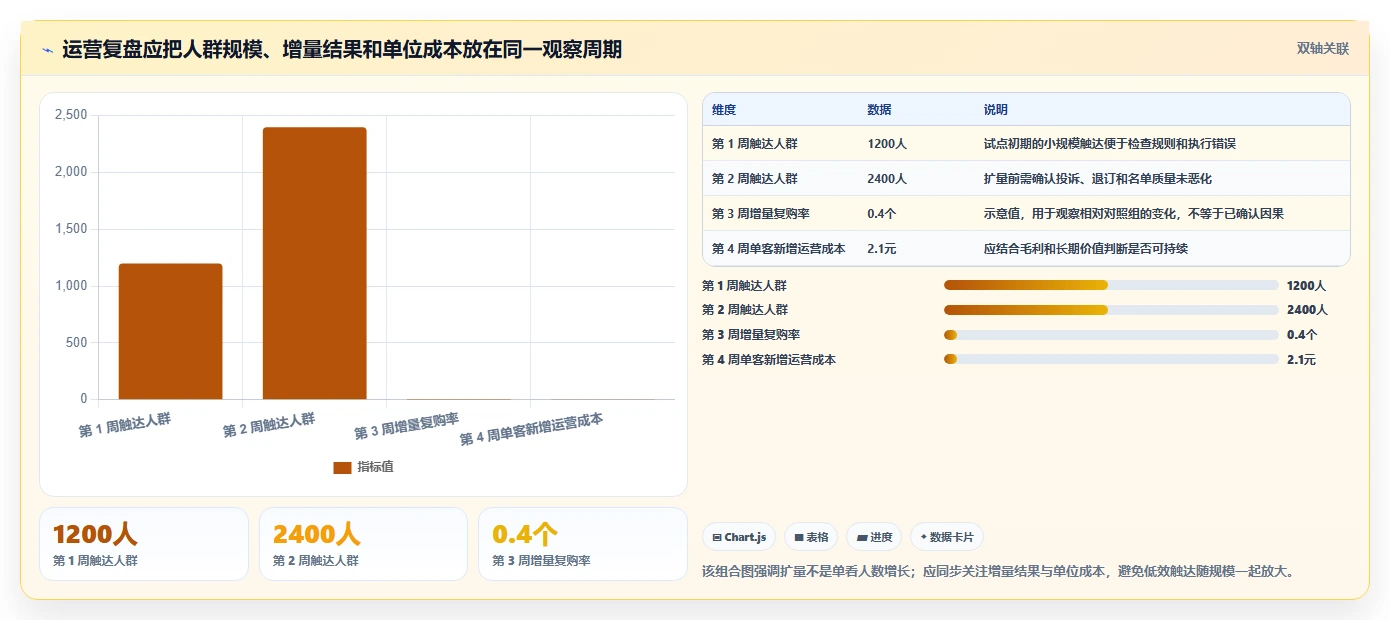Click the 表格 tag chip
The width and height of the screenshot is (1390, 620).
pyautogui.click(x=811, y=537)
